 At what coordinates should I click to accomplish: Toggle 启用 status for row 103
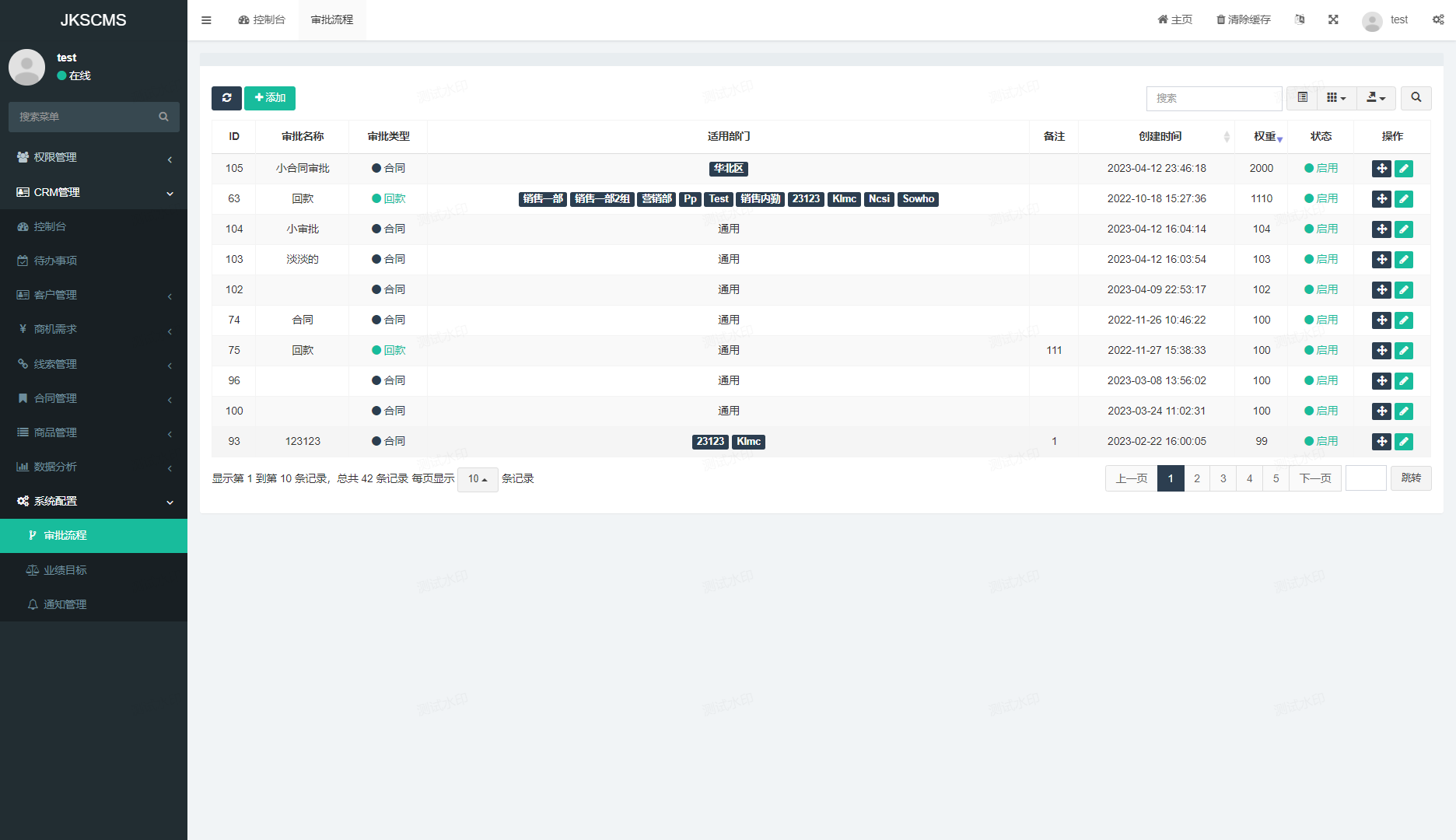click(x=1321, y=260)
